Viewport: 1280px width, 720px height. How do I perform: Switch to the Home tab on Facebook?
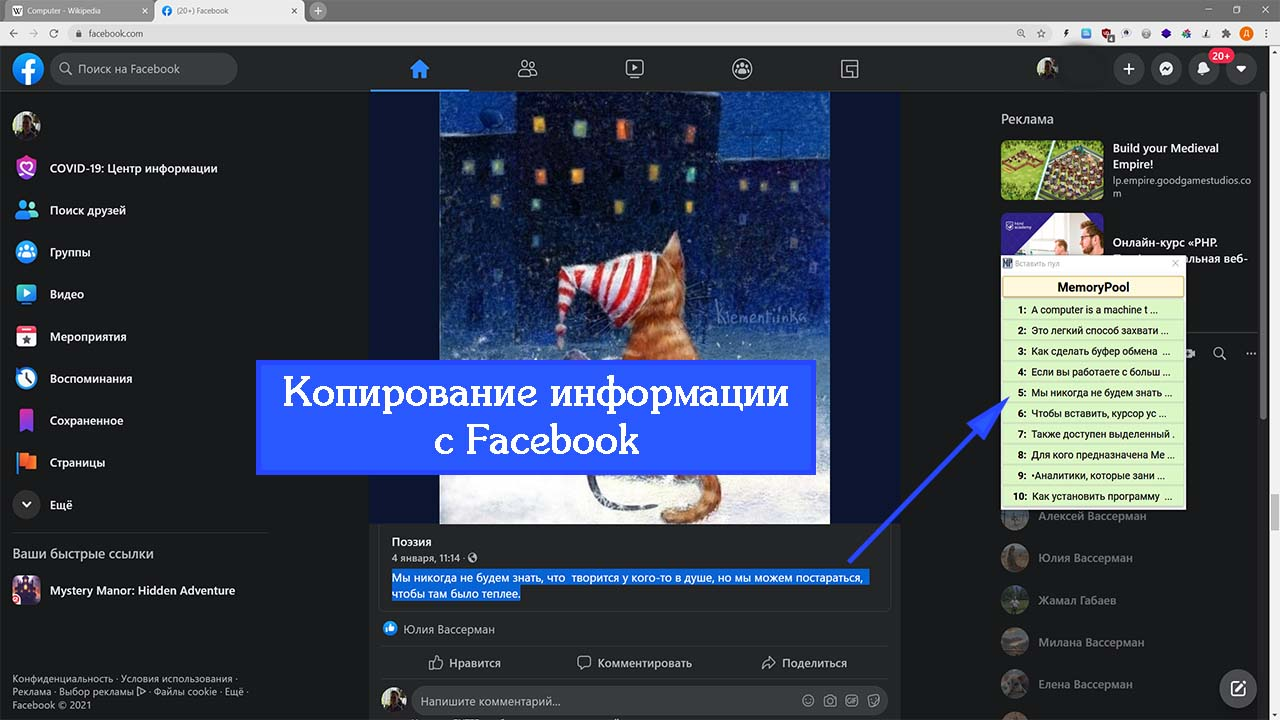[419, 68]
